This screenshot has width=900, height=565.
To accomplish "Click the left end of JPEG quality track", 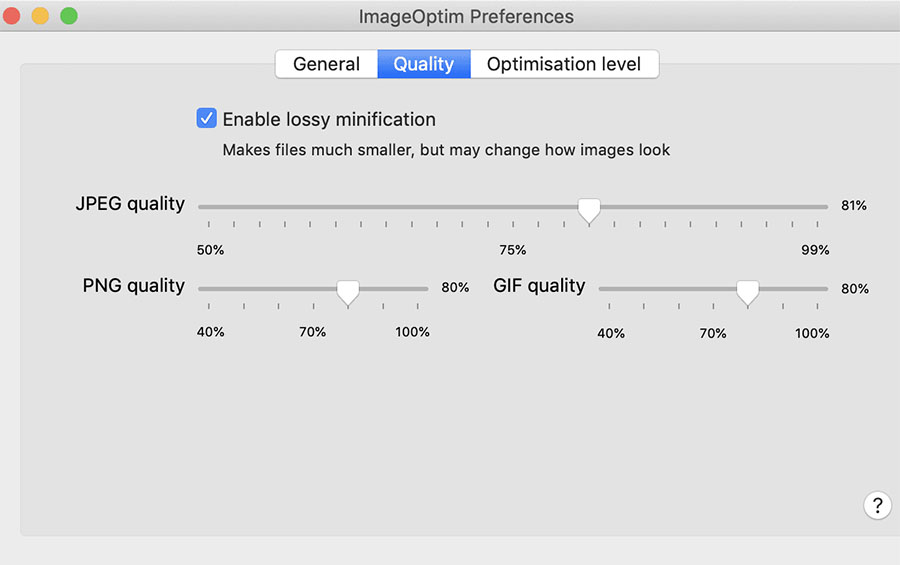I will pos(201,206).
